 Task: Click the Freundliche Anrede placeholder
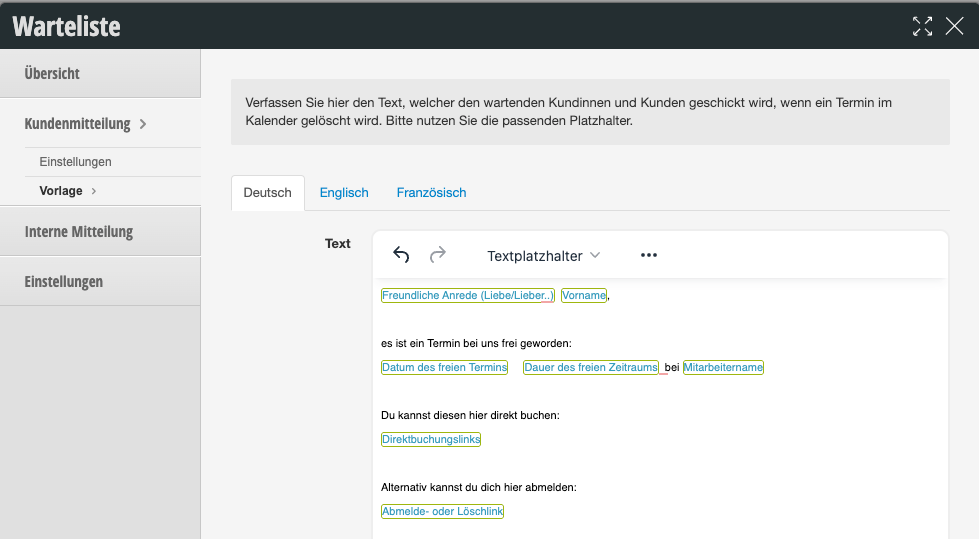coord(467,296)
